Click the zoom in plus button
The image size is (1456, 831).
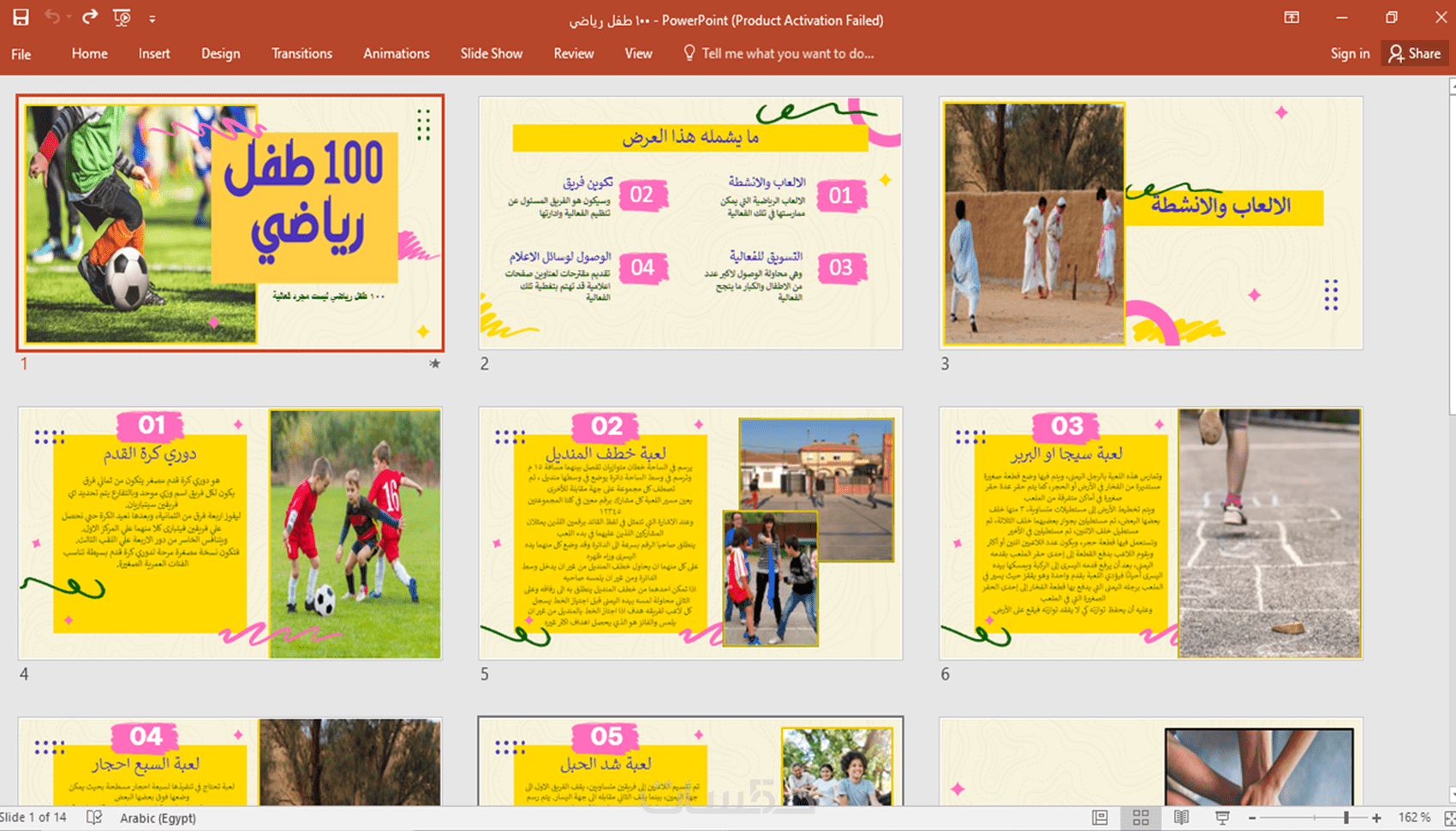click(x=1376, y=818)
